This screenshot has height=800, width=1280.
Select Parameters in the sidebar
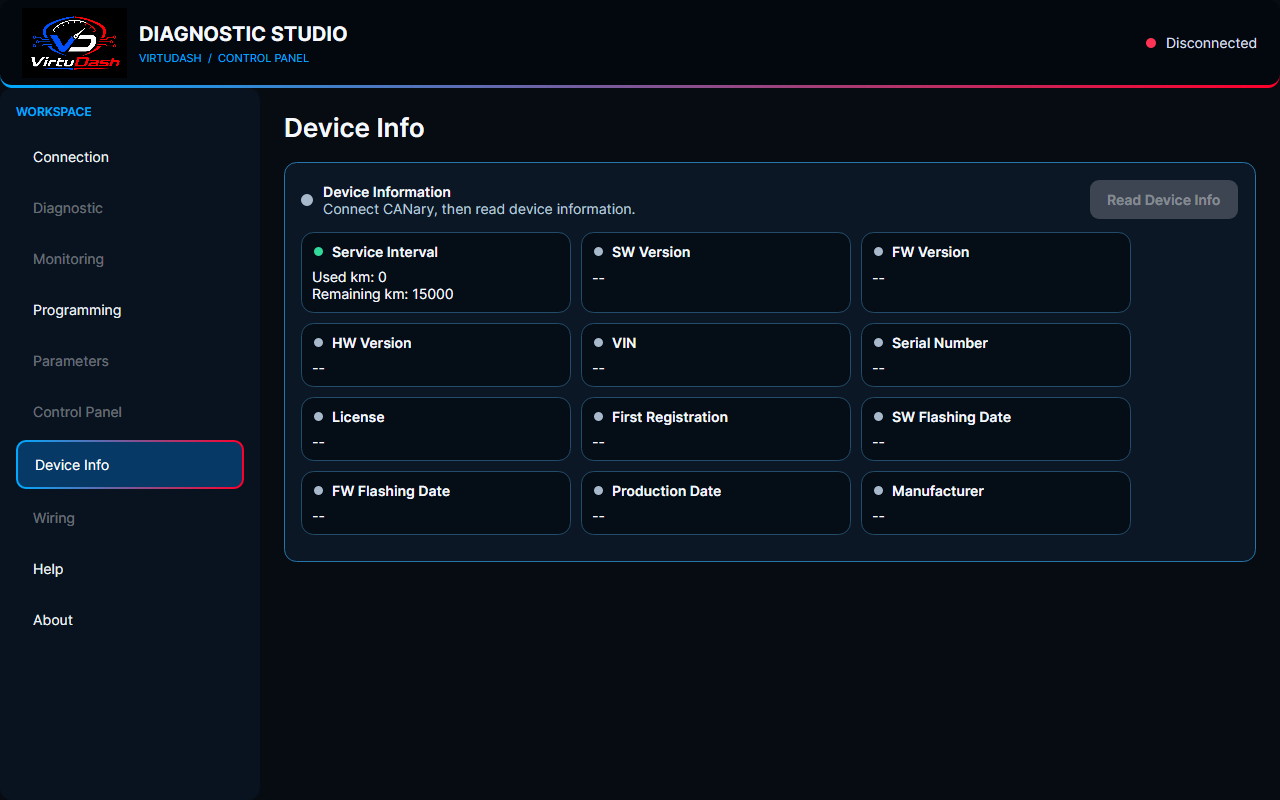coord(130,361)
